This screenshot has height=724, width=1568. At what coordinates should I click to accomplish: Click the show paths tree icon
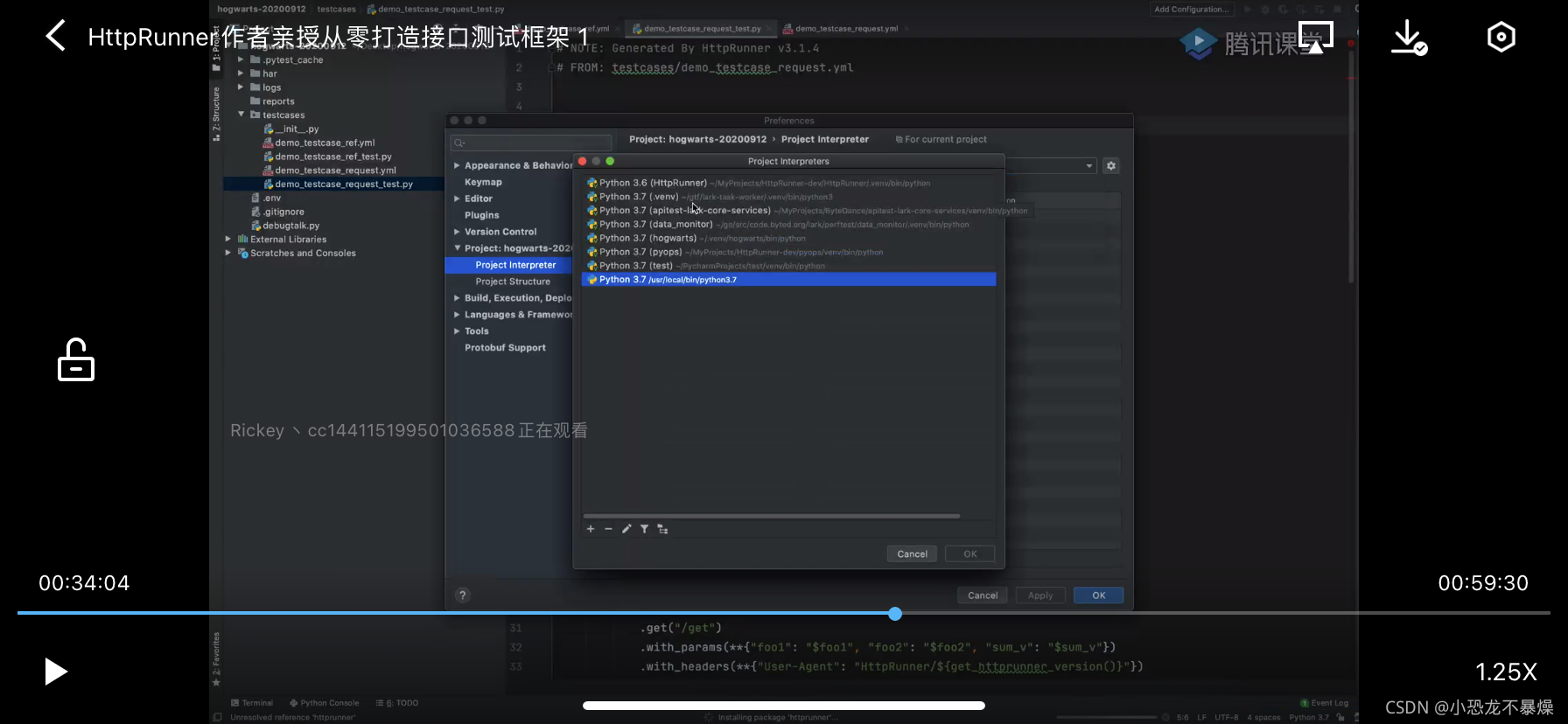[662, 529]
